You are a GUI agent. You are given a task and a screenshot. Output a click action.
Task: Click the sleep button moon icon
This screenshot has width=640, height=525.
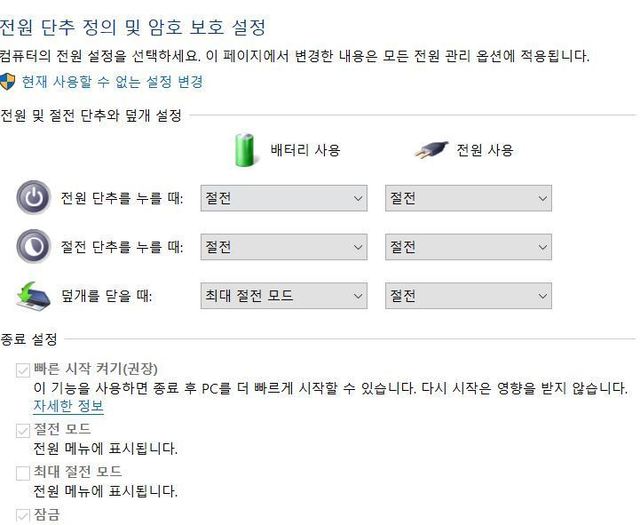point(32,245)
